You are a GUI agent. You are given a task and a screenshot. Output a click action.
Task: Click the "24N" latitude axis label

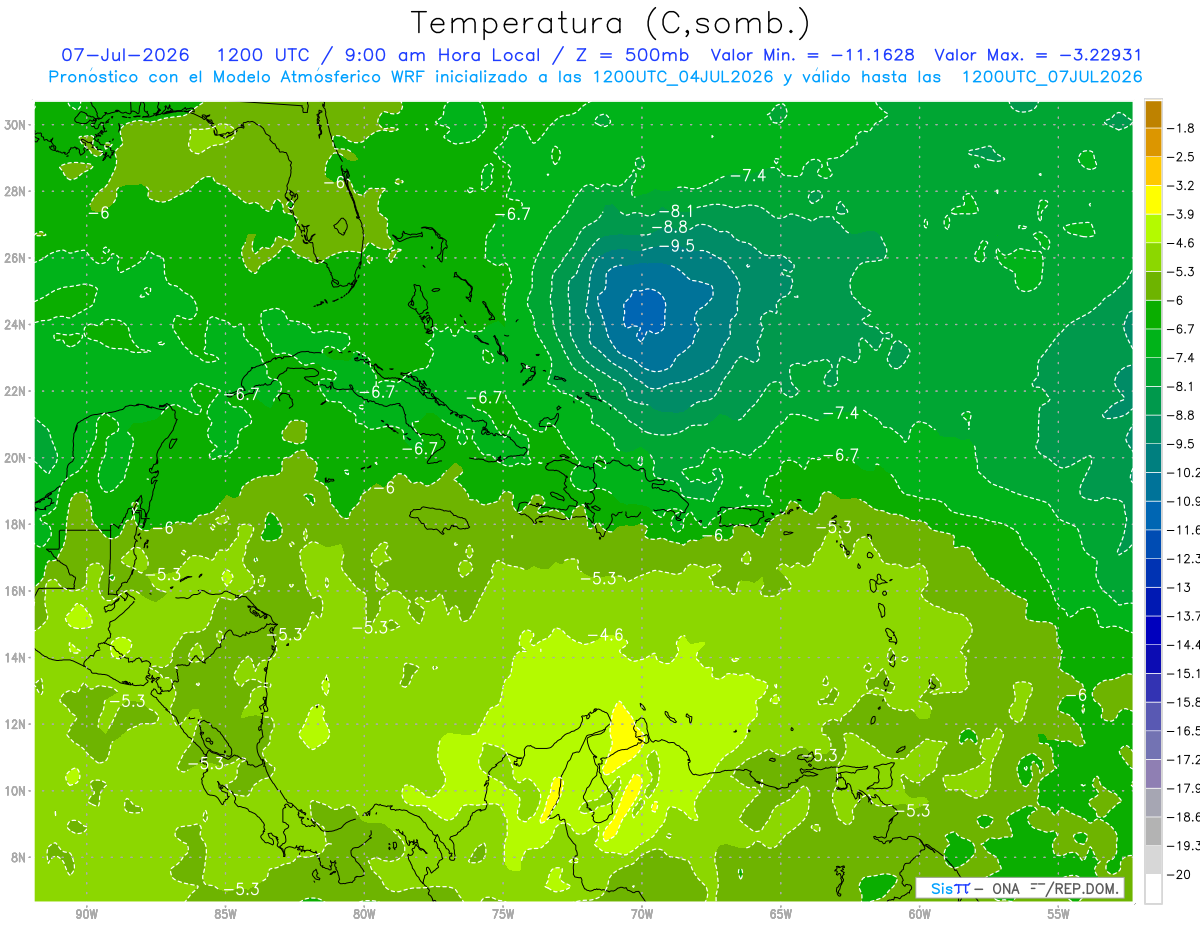point(17,324)
